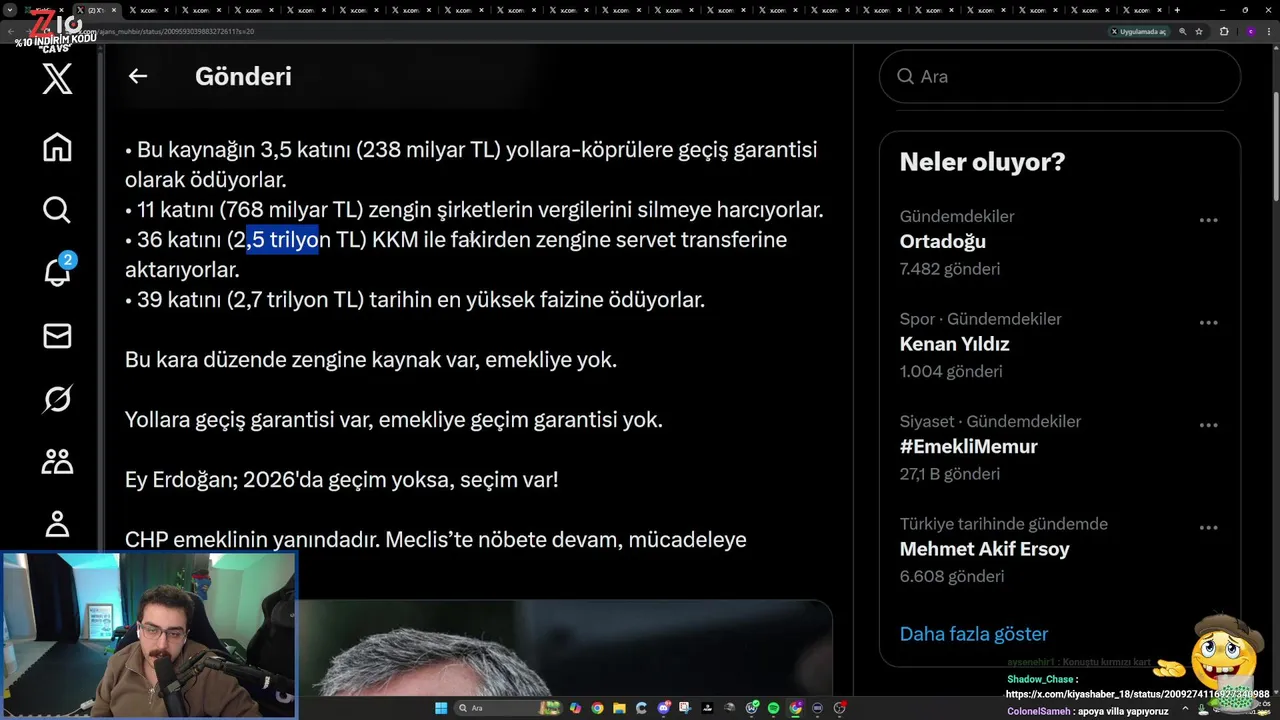Open the Chrome three-dot menu

1269,31
